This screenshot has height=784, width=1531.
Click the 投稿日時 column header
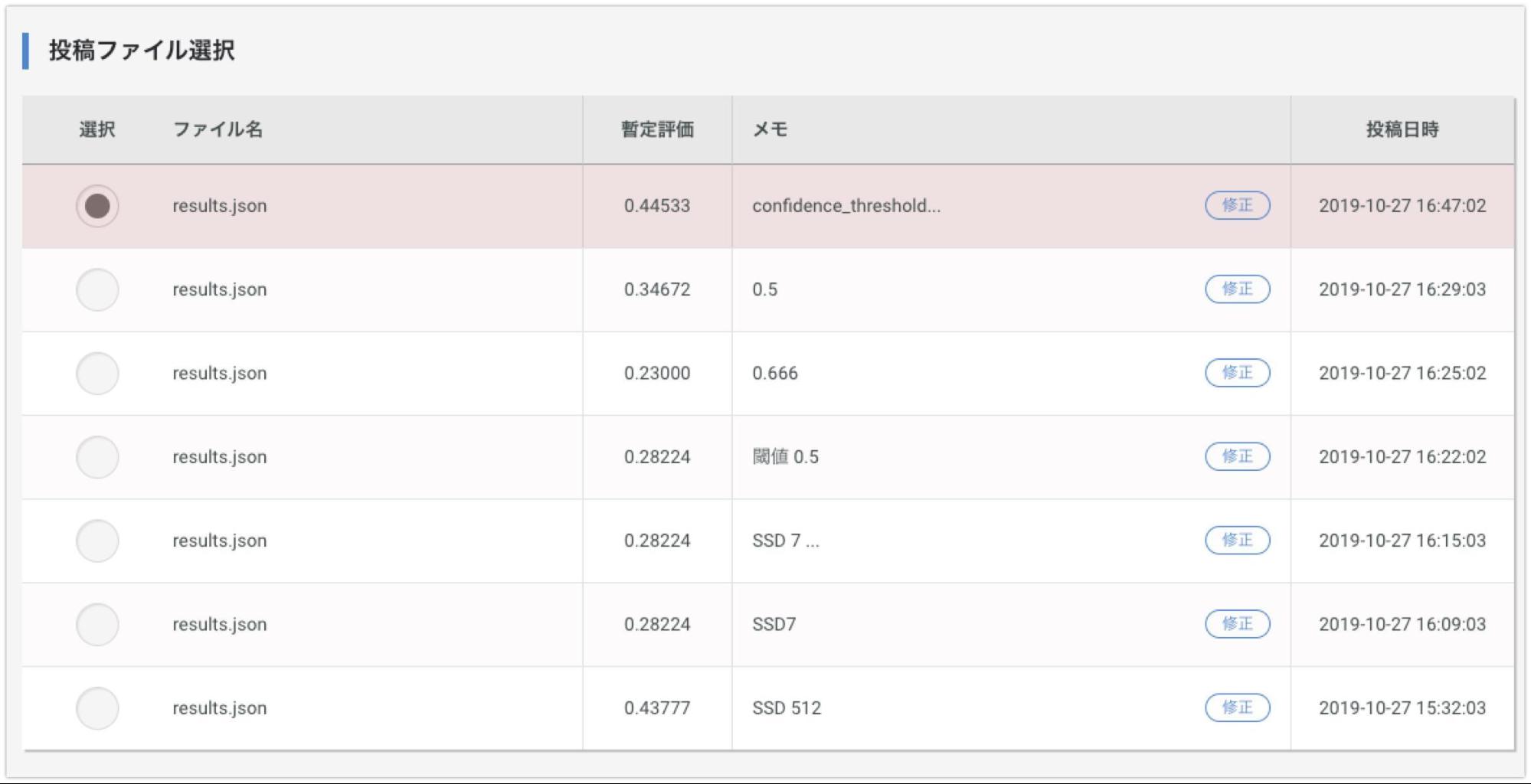tap(1402, 129)
